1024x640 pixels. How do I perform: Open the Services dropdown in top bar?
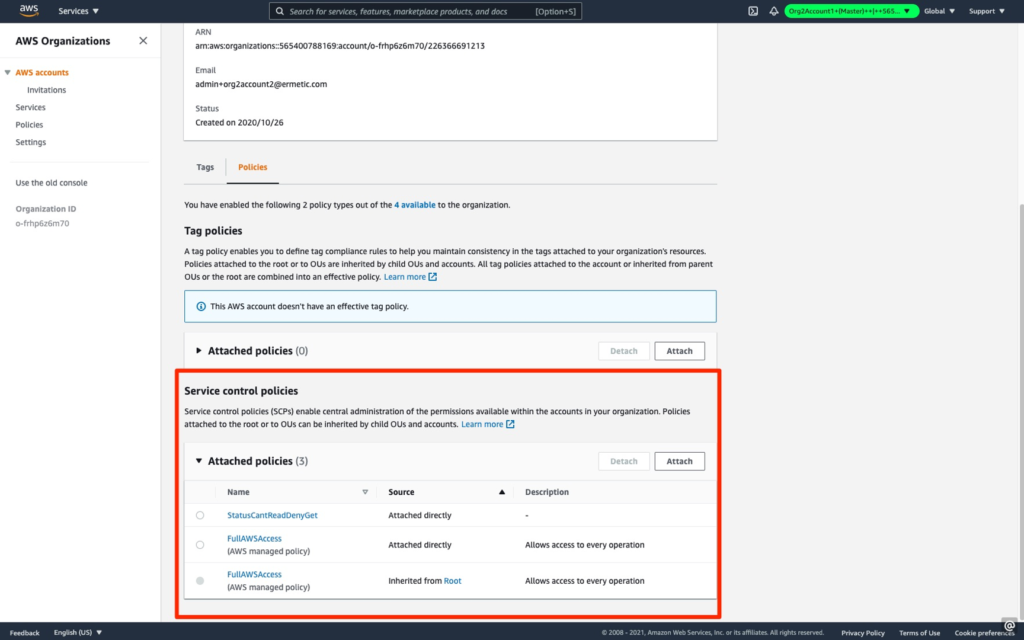tap(78, 11)
